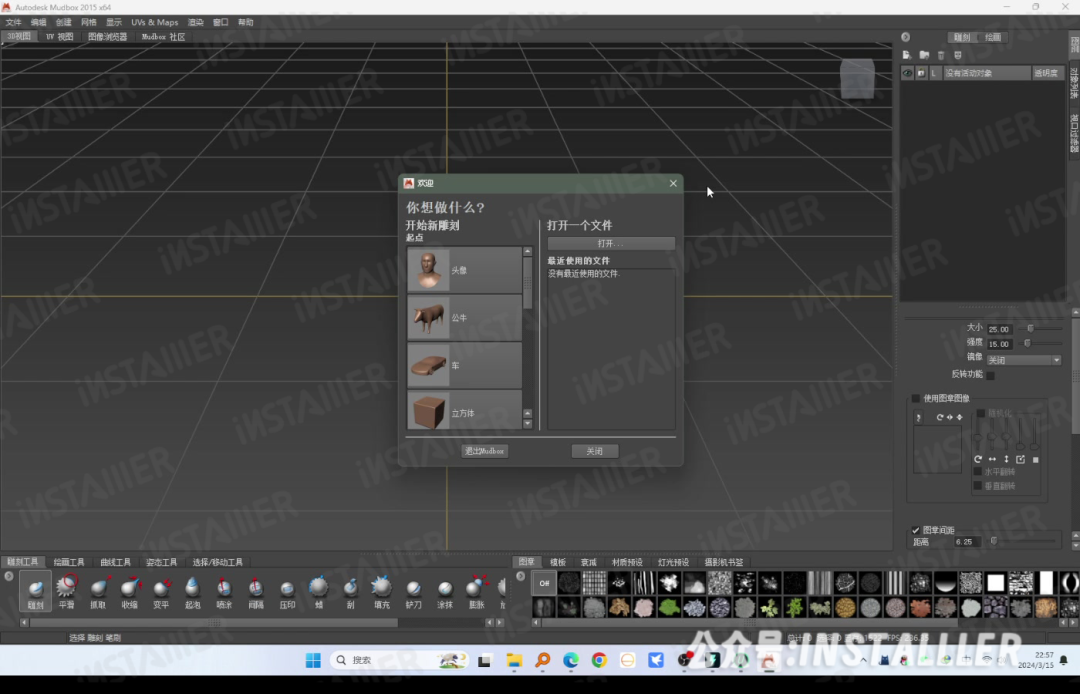This screenshot has width=1080, height=694.
Task: Click the new layer icon in layers panel
Action: point(906,55)
